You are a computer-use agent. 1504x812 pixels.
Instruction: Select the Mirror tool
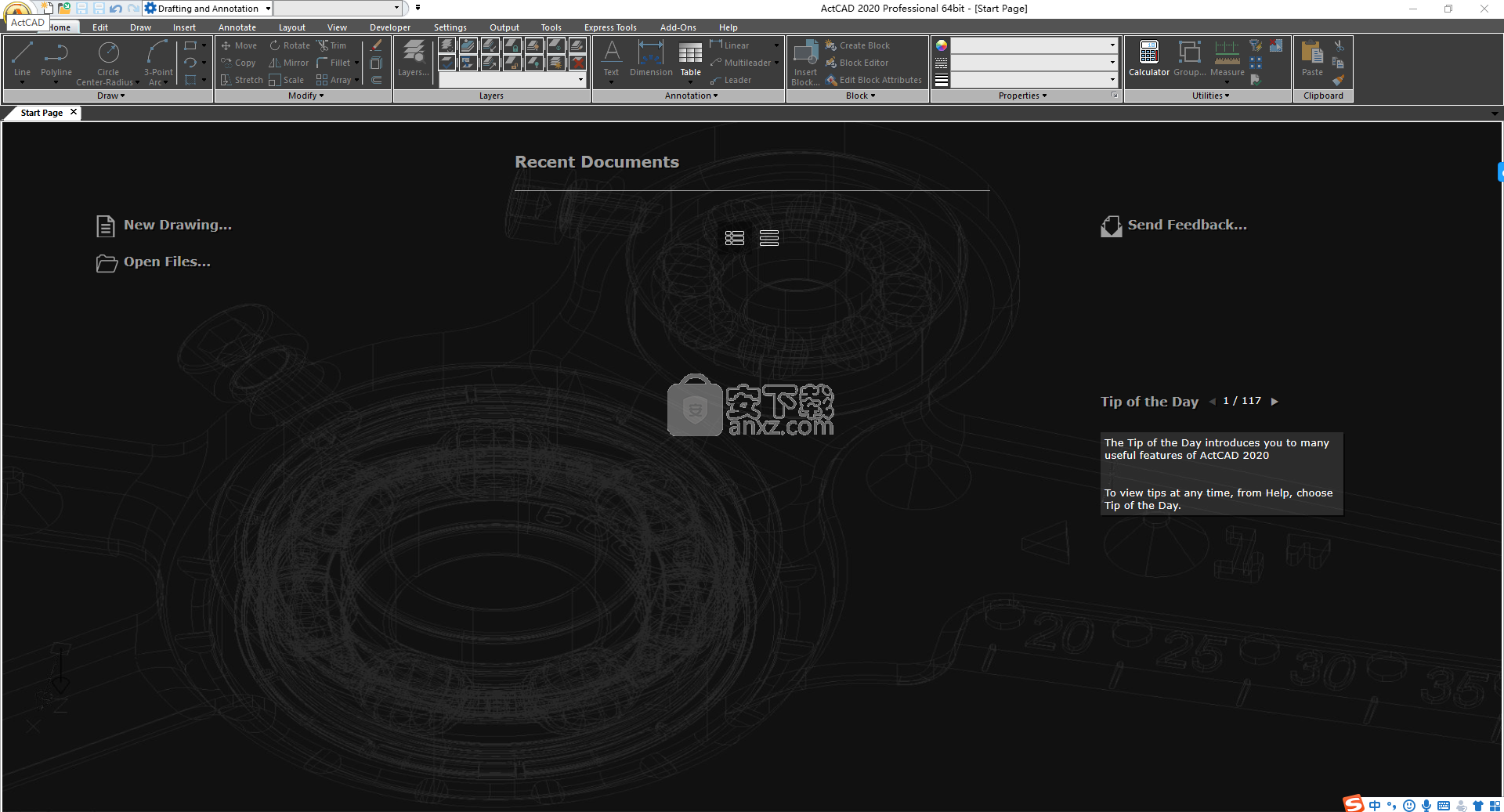tap(289, 63)
